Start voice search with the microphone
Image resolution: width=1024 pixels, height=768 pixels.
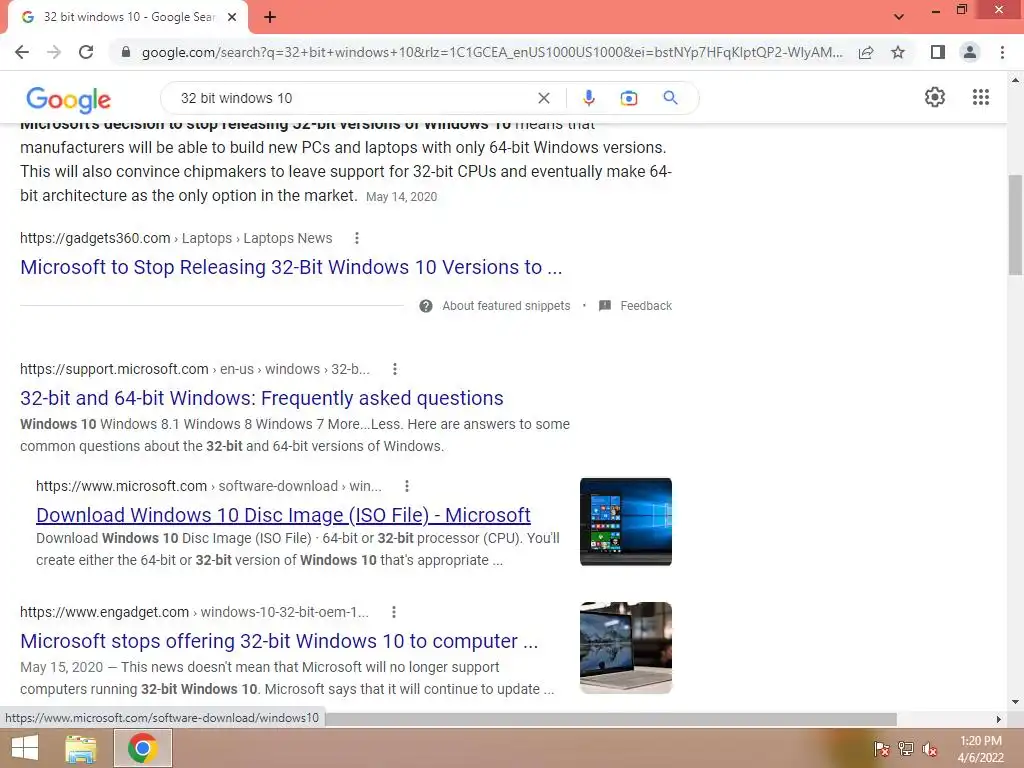click(x=588, y=98)
